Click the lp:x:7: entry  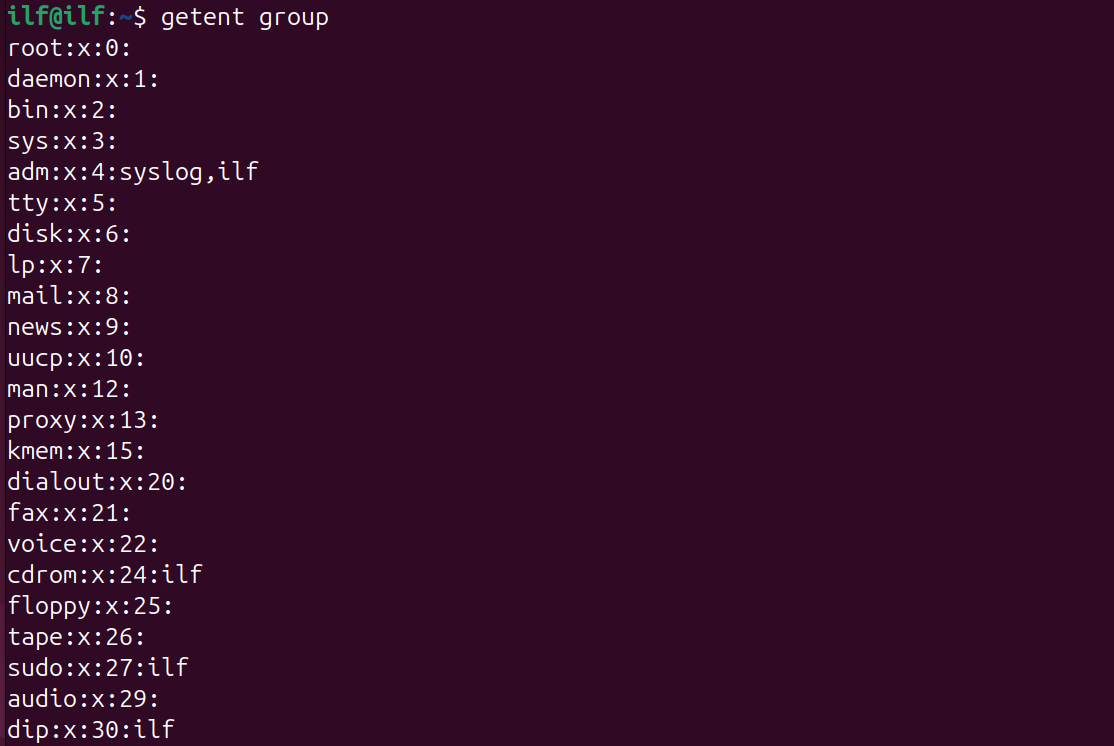(55, 265)
